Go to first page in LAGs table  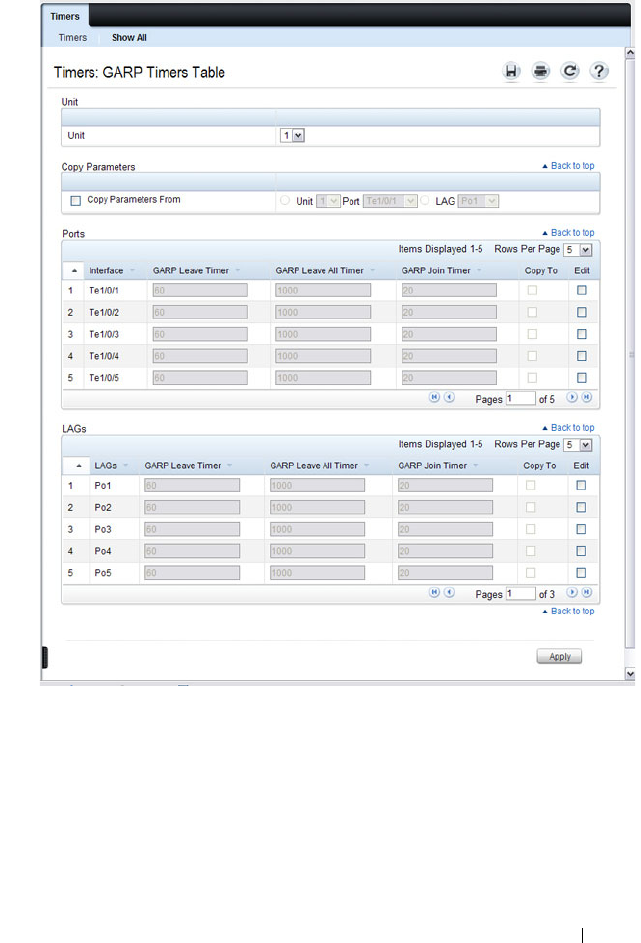434,592
